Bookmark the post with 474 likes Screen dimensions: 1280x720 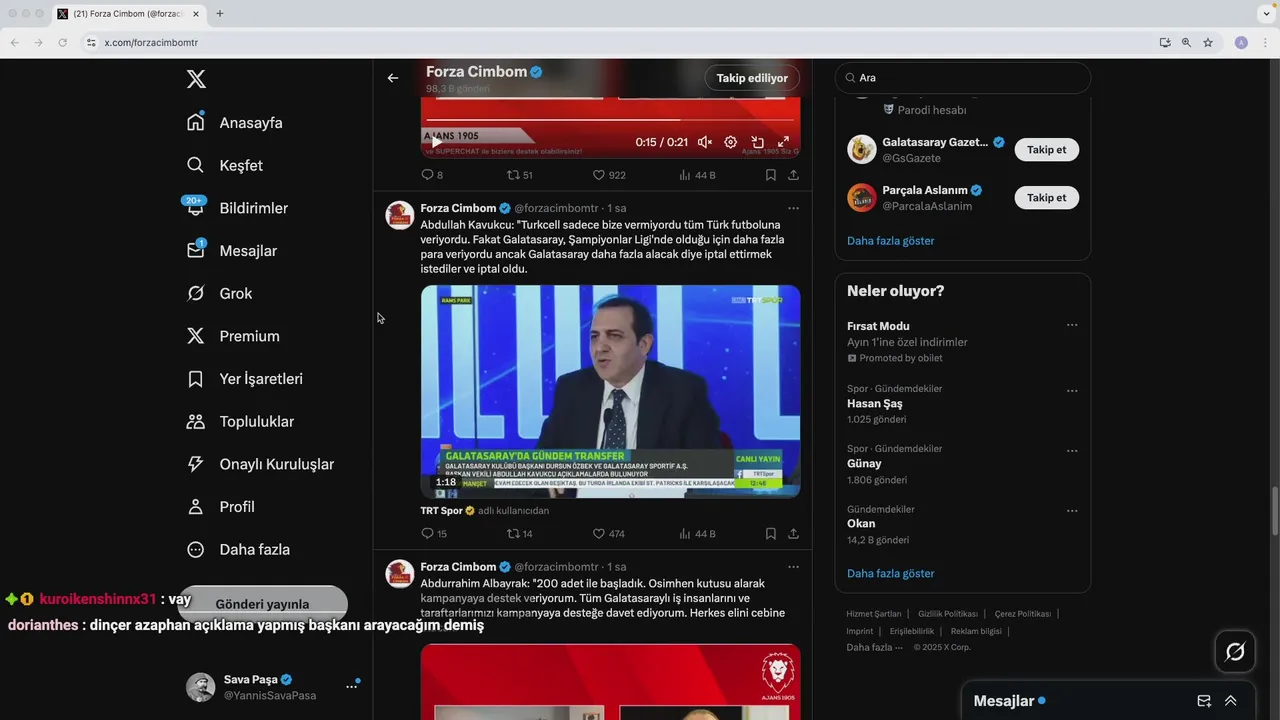coord(770,534)
